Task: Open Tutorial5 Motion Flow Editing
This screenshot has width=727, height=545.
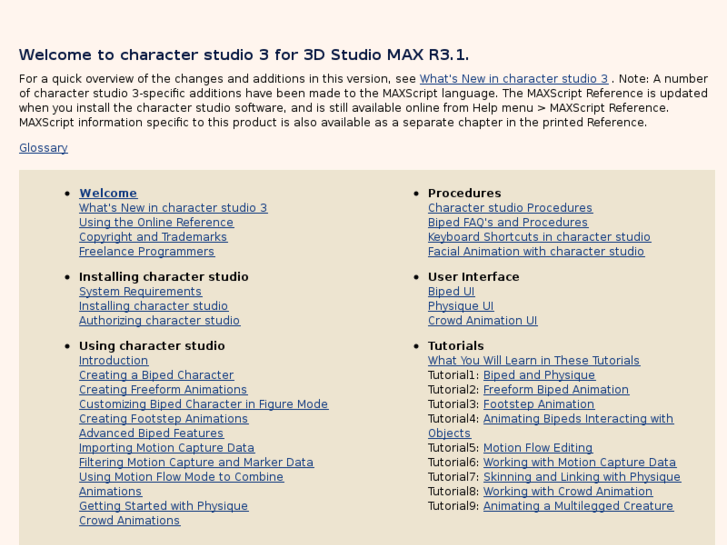Action: point(538,448)
